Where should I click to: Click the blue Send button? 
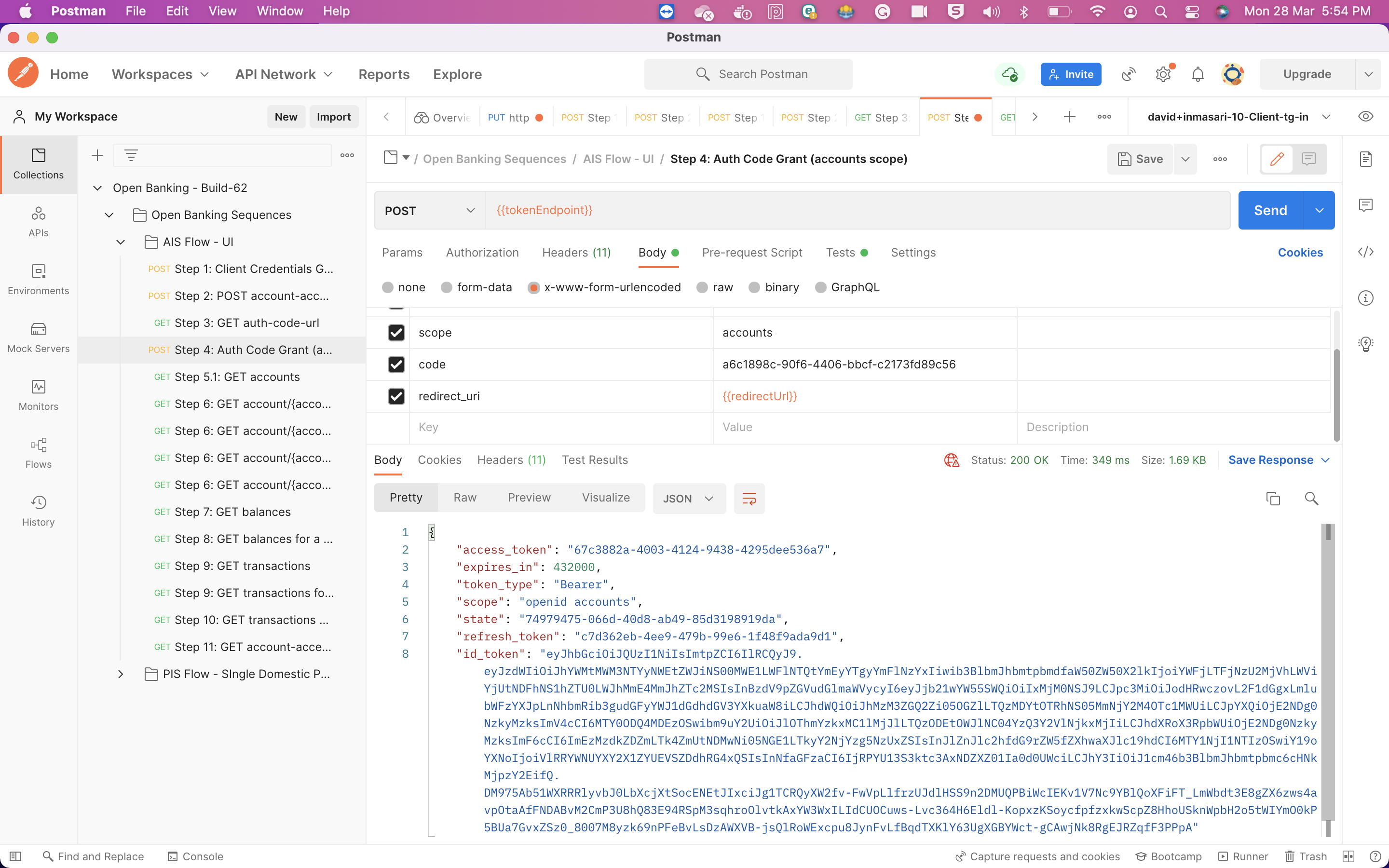(1270, 211)
